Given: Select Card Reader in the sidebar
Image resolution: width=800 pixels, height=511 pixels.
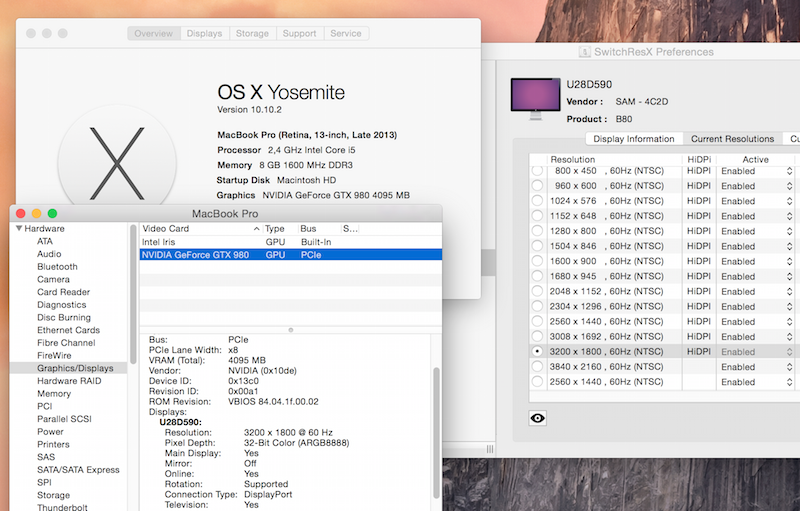Looking at the screenshot, I should (x=63, y=292).
